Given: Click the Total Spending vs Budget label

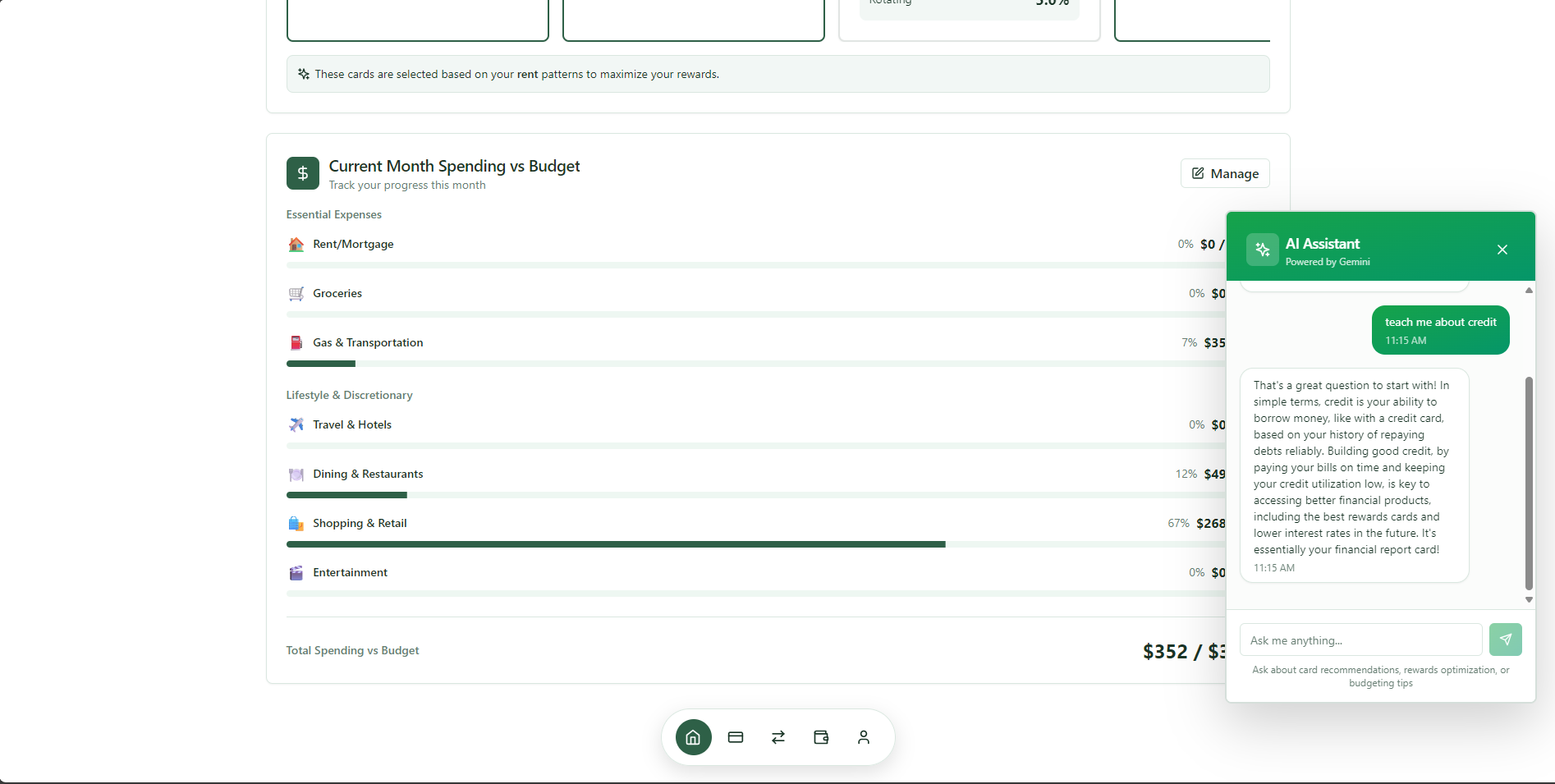Looking at the screenshot, I should click(352, 650).
